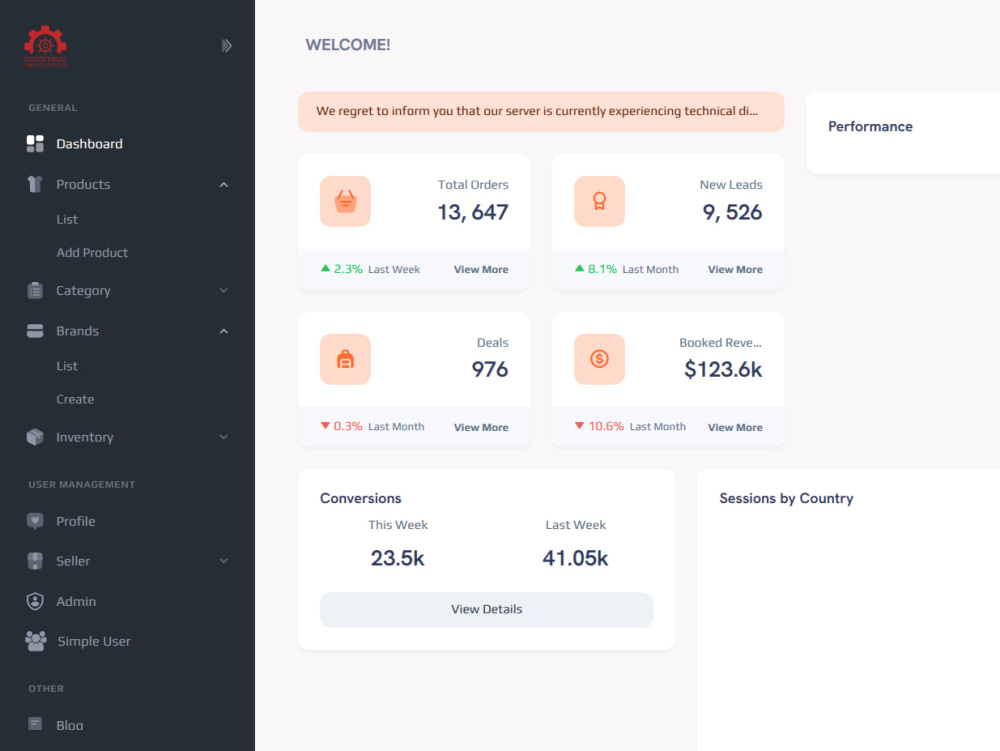
Task: Click the 41.05k Last Week value
Action: [x=575, y=558]
